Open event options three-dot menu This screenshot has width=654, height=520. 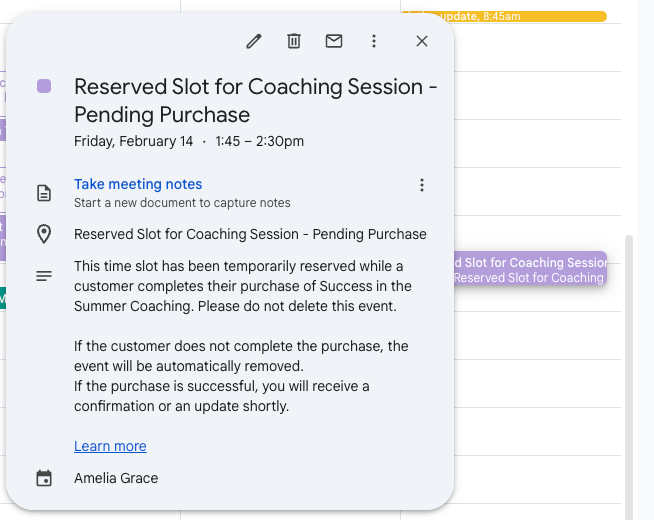[x=374, y=41]
